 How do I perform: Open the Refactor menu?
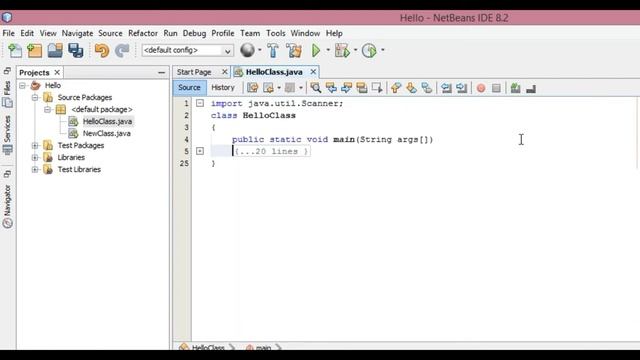tap(143, 33)
